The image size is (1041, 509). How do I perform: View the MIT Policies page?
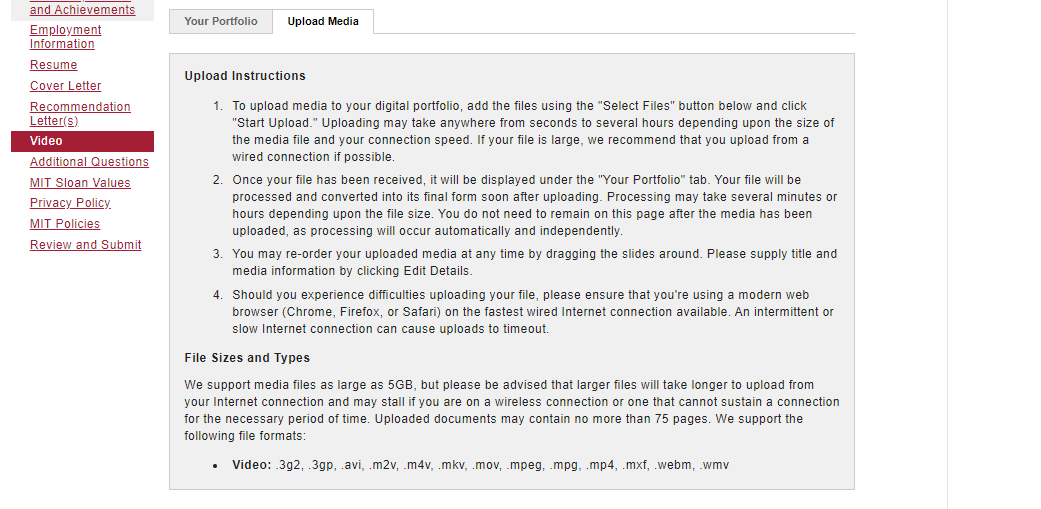coord(65,224)
